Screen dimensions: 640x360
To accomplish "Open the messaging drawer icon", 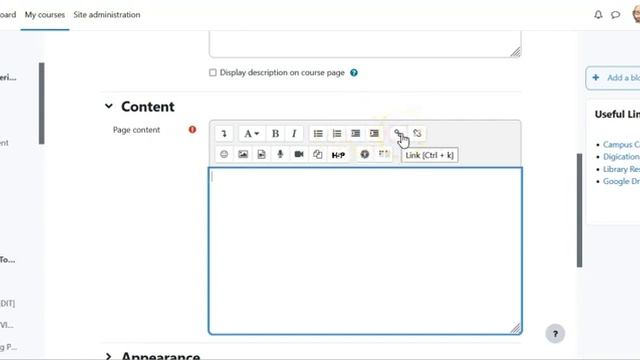I will point(616,15).
